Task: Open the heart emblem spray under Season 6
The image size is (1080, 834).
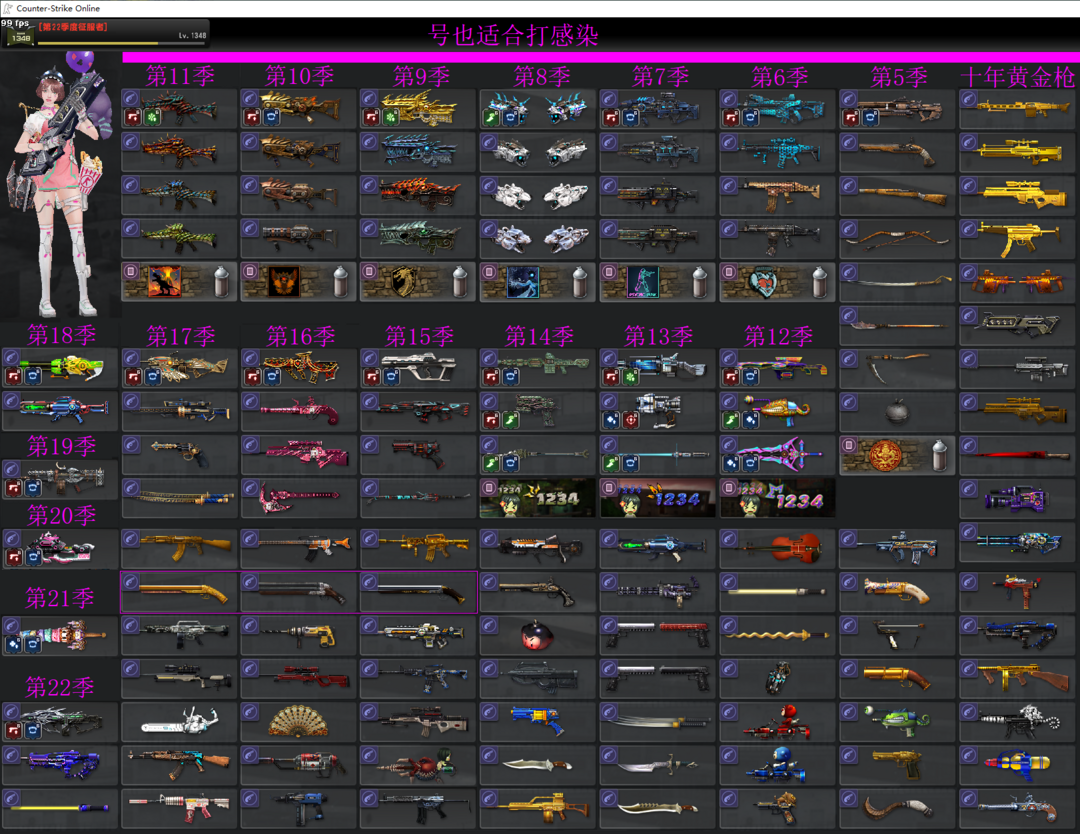Action: (x=777, y=282)
